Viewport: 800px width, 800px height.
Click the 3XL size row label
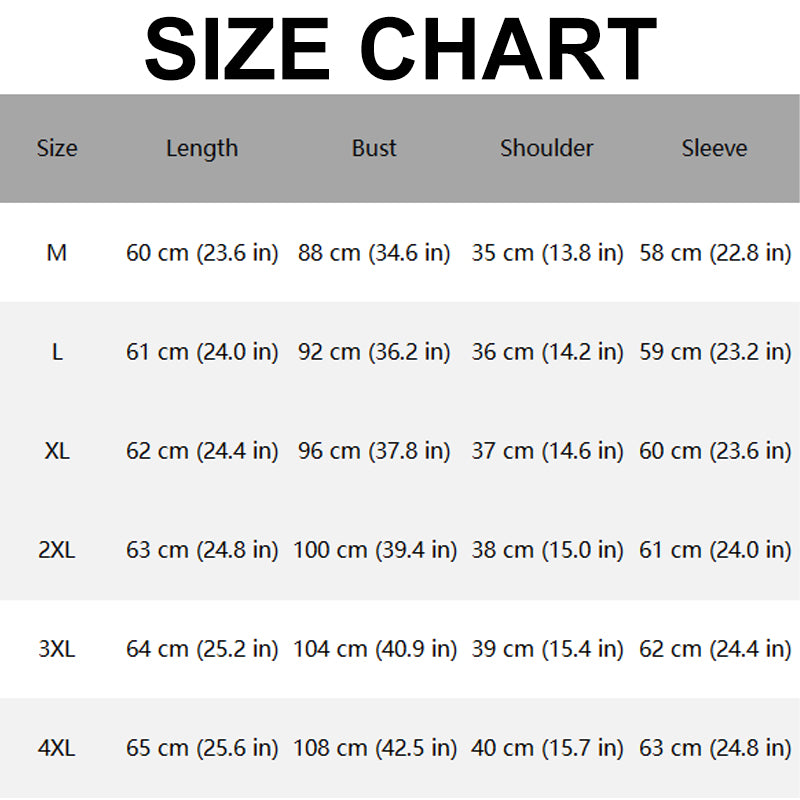point(57,649)
